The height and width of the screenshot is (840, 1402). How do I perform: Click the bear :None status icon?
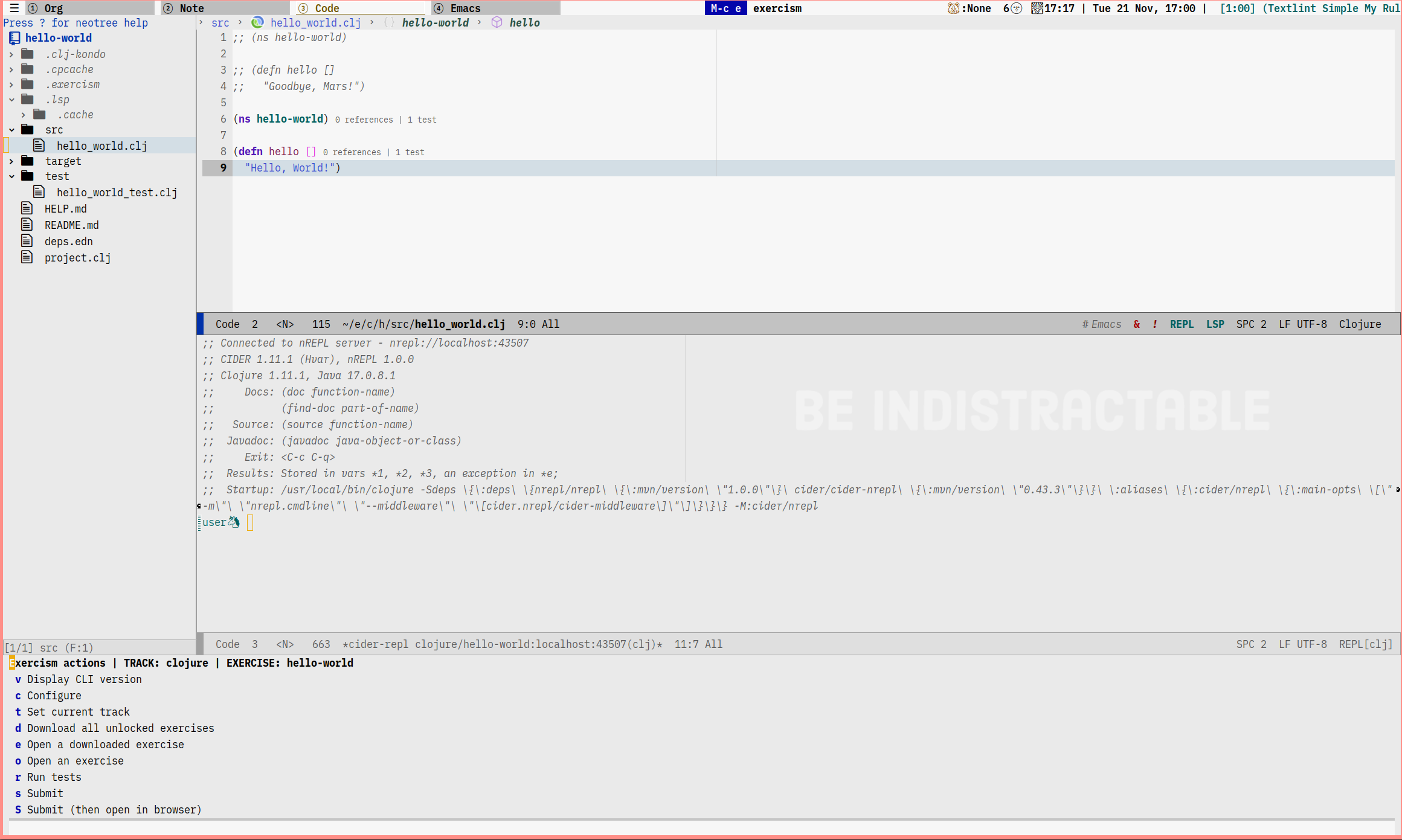tap(953, 8)
